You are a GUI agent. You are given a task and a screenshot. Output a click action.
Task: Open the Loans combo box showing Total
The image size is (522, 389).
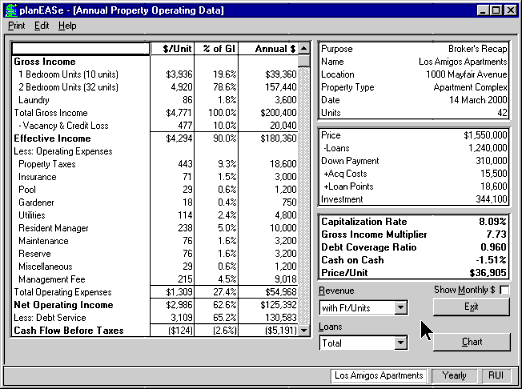[x=363, y=343]
